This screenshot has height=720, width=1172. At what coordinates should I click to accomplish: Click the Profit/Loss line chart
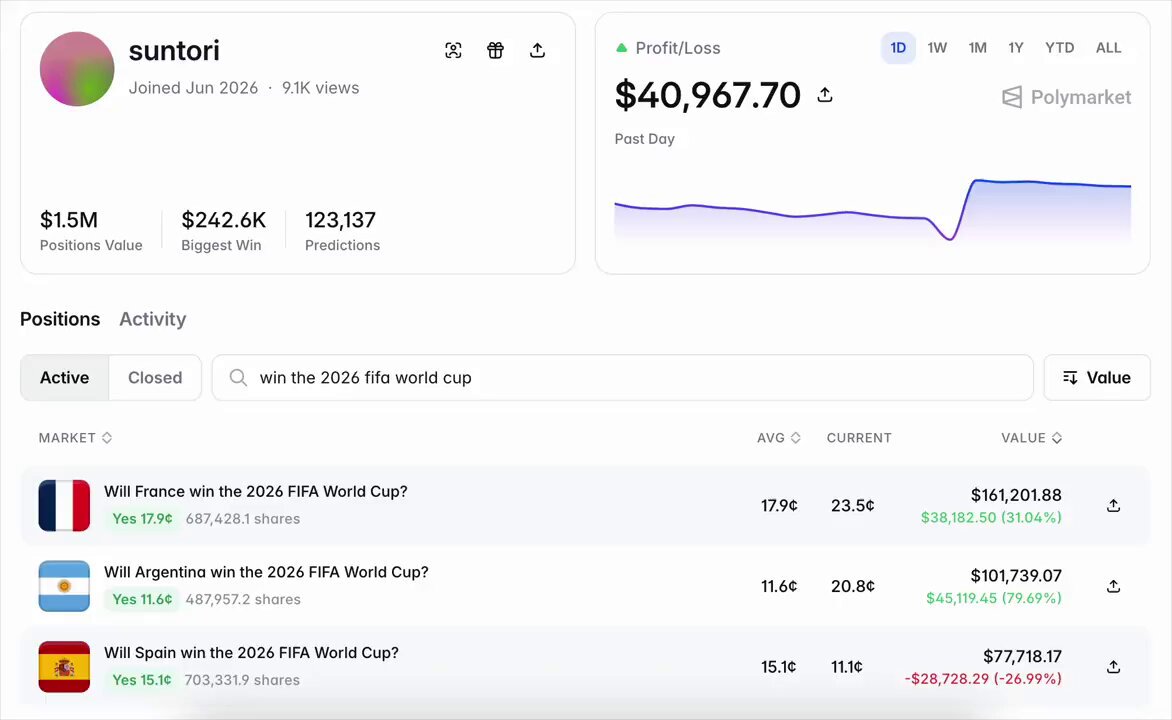coord(872,211)
